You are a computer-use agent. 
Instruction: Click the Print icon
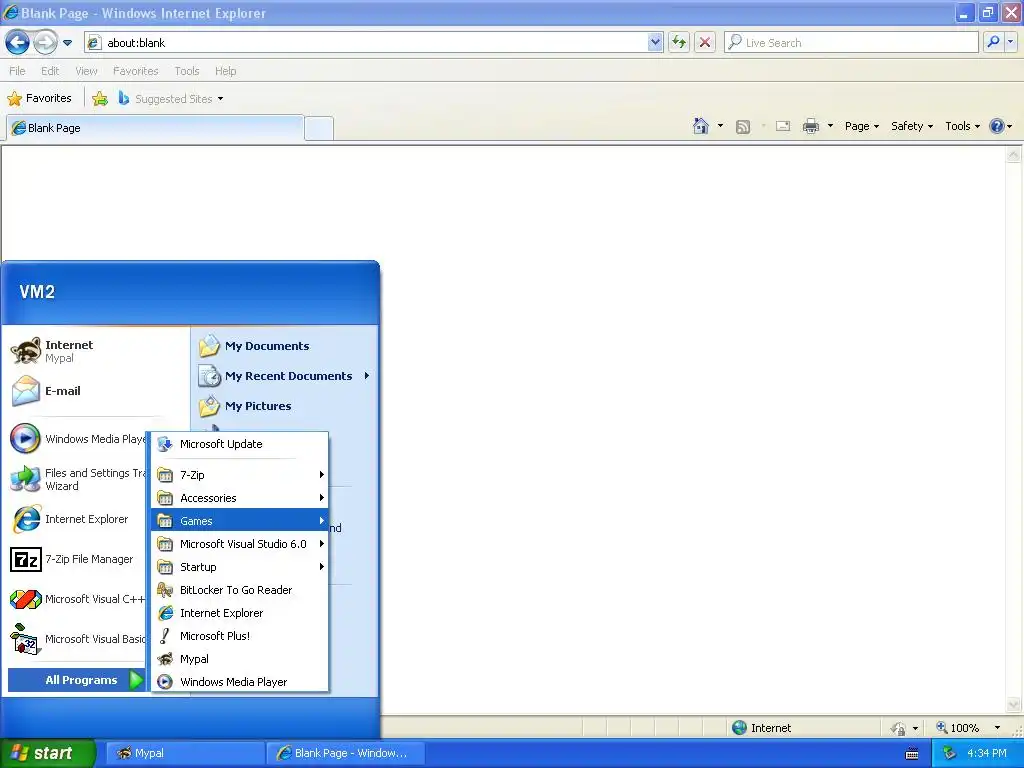pyautogui.click(x=810, y=126)
